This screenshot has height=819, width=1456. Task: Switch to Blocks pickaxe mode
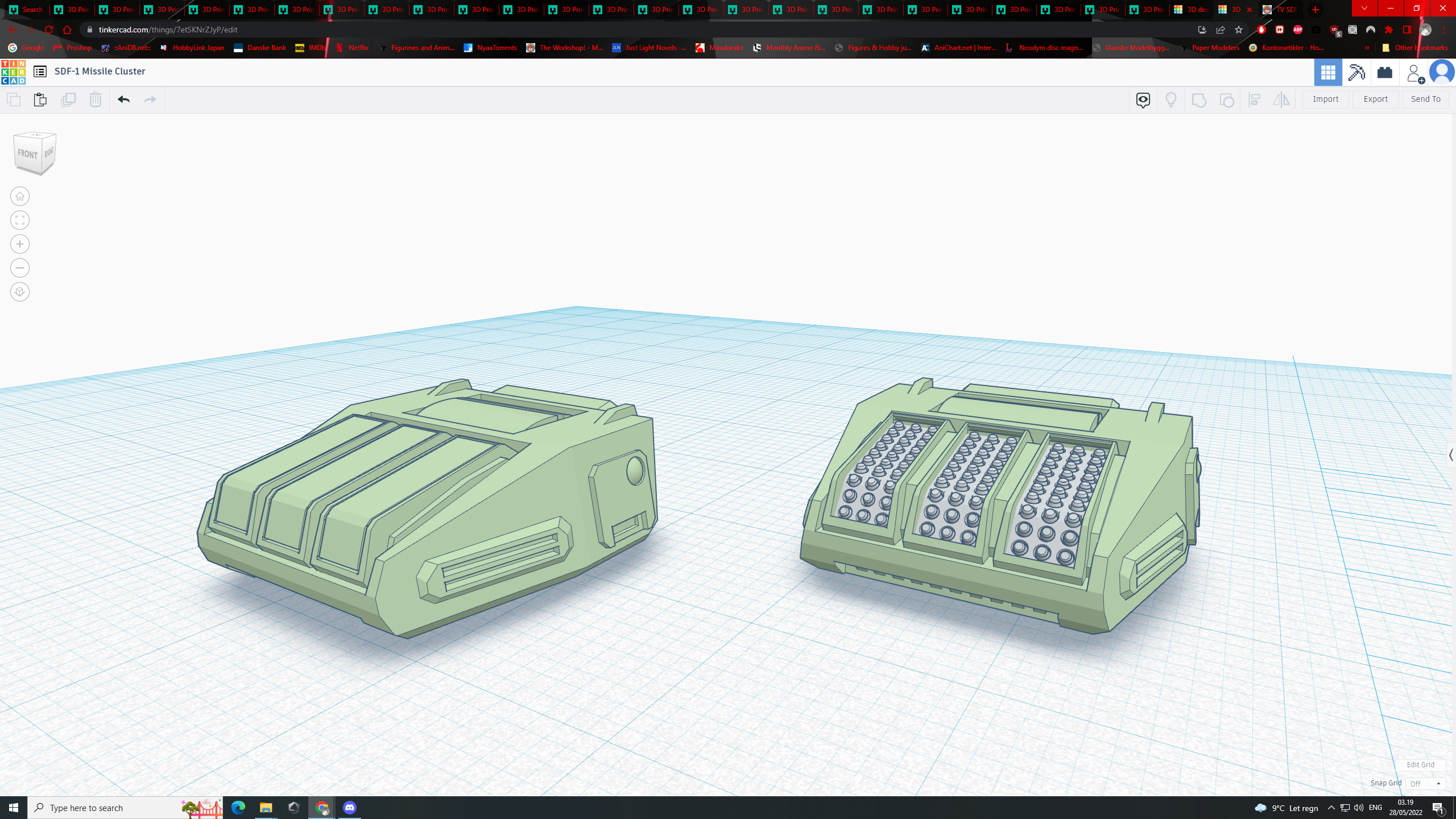point(1356,72)
